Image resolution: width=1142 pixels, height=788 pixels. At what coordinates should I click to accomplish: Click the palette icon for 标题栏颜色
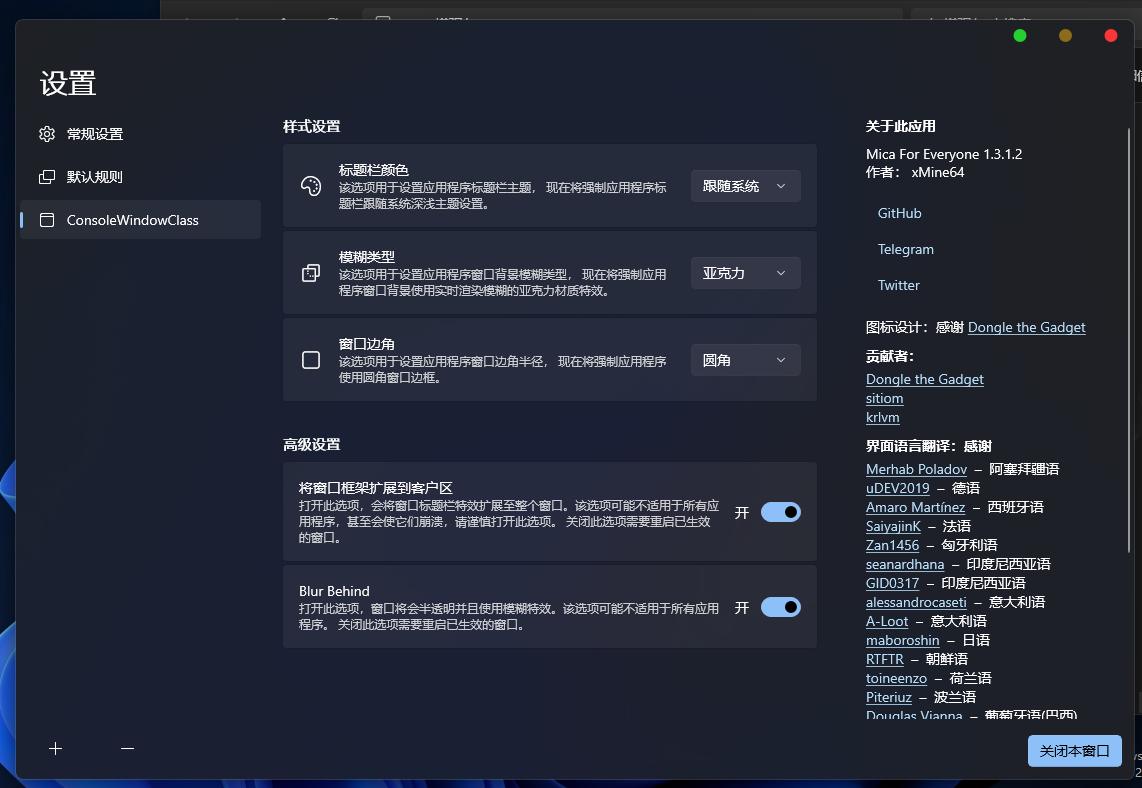[x=311, y=186]
